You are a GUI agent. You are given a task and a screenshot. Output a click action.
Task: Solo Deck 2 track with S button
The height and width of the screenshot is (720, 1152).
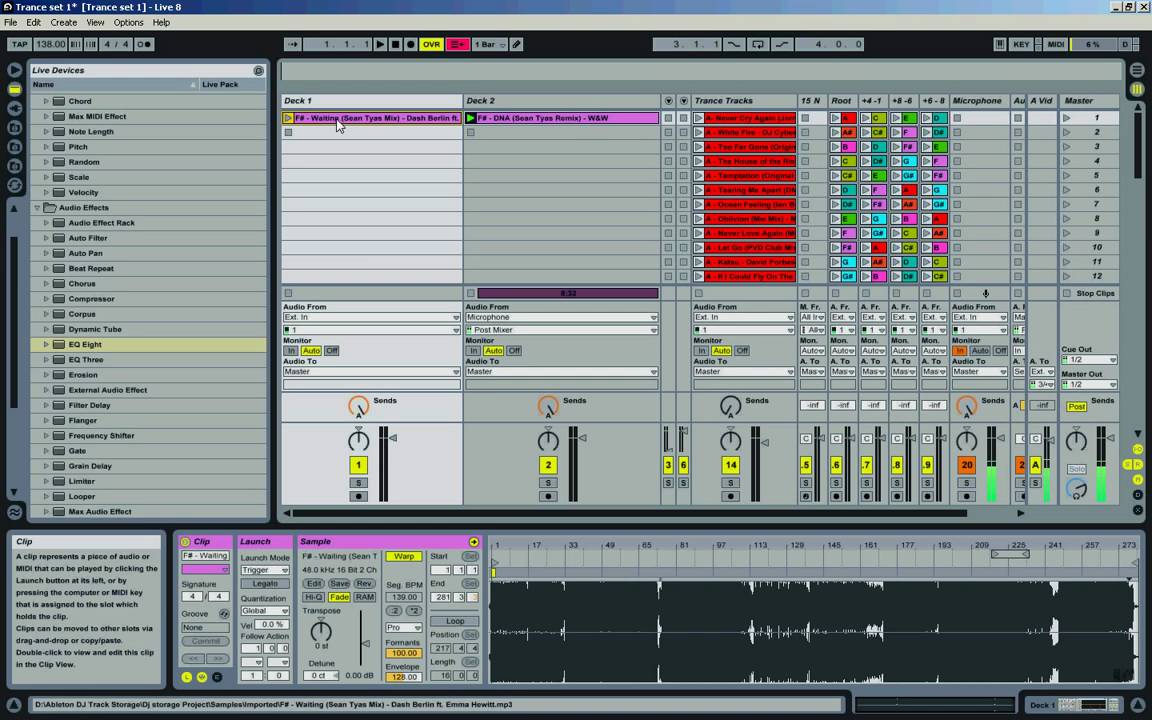548,483
